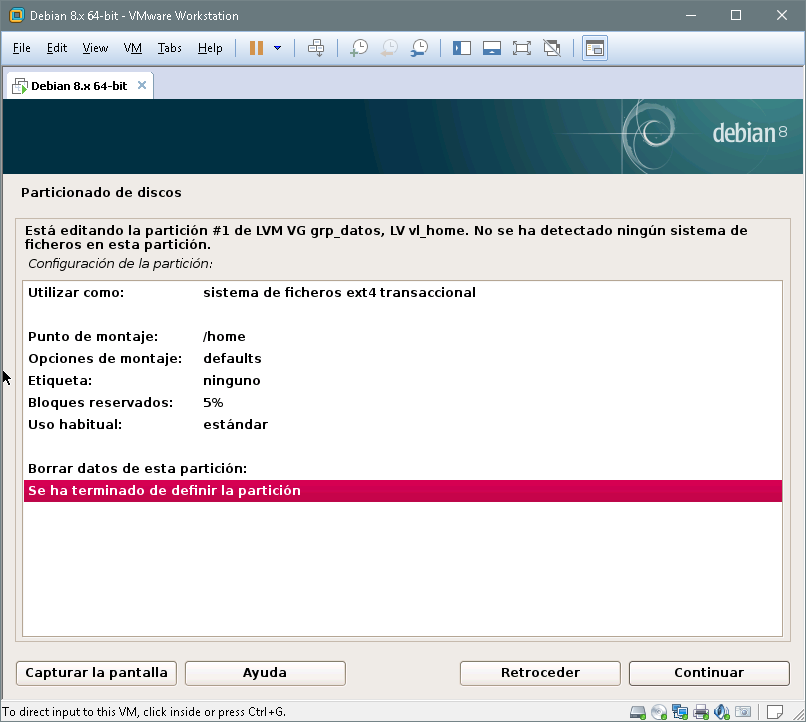Click Send Ctrl+Alt+Del toolbar icon
This screenshot has height=722, width=806.
[316, 48]
